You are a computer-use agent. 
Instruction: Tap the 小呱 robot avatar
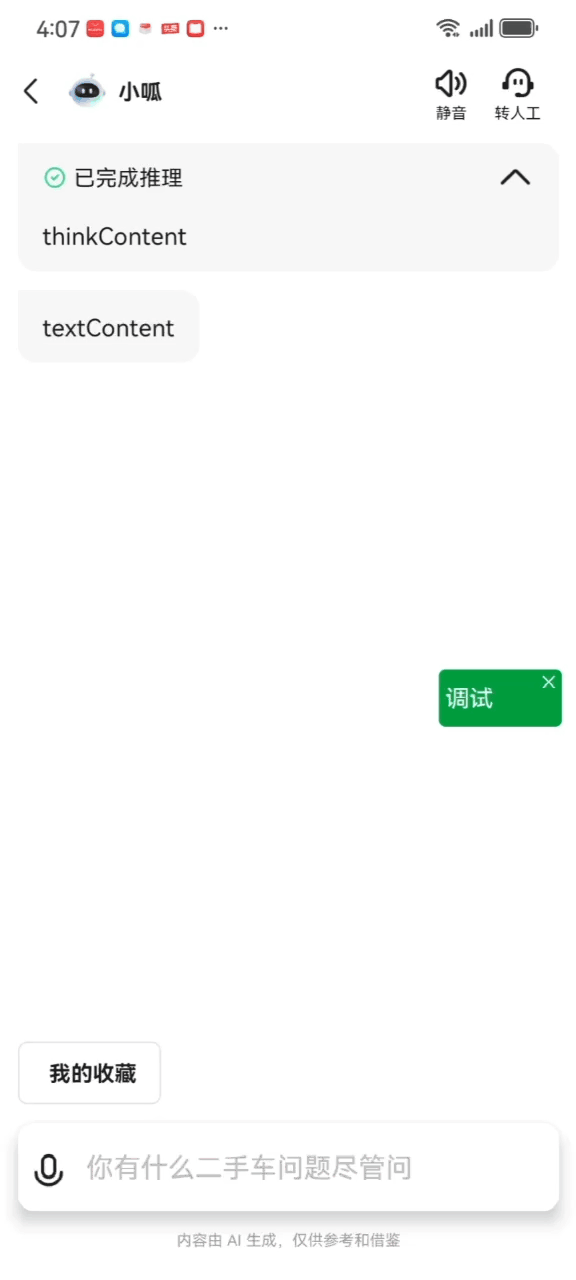tap(87, 91)
